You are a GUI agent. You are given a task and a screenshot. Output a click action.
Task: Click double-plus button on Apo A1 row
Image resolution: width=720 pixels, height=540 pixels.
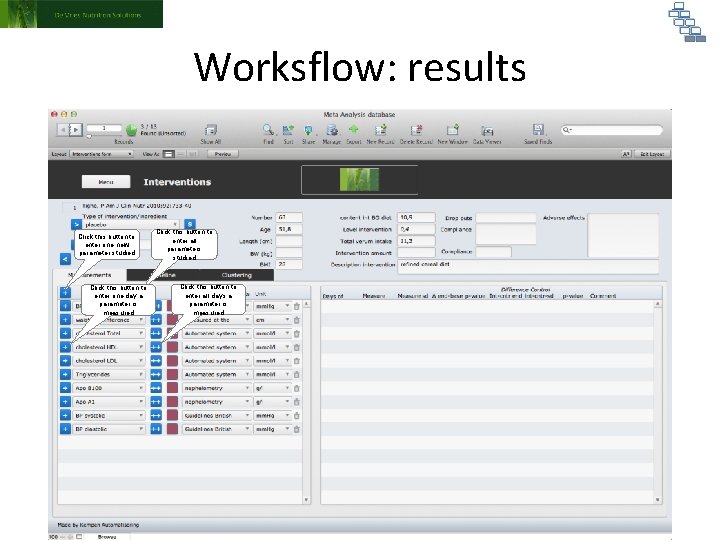tap(156, 402)
